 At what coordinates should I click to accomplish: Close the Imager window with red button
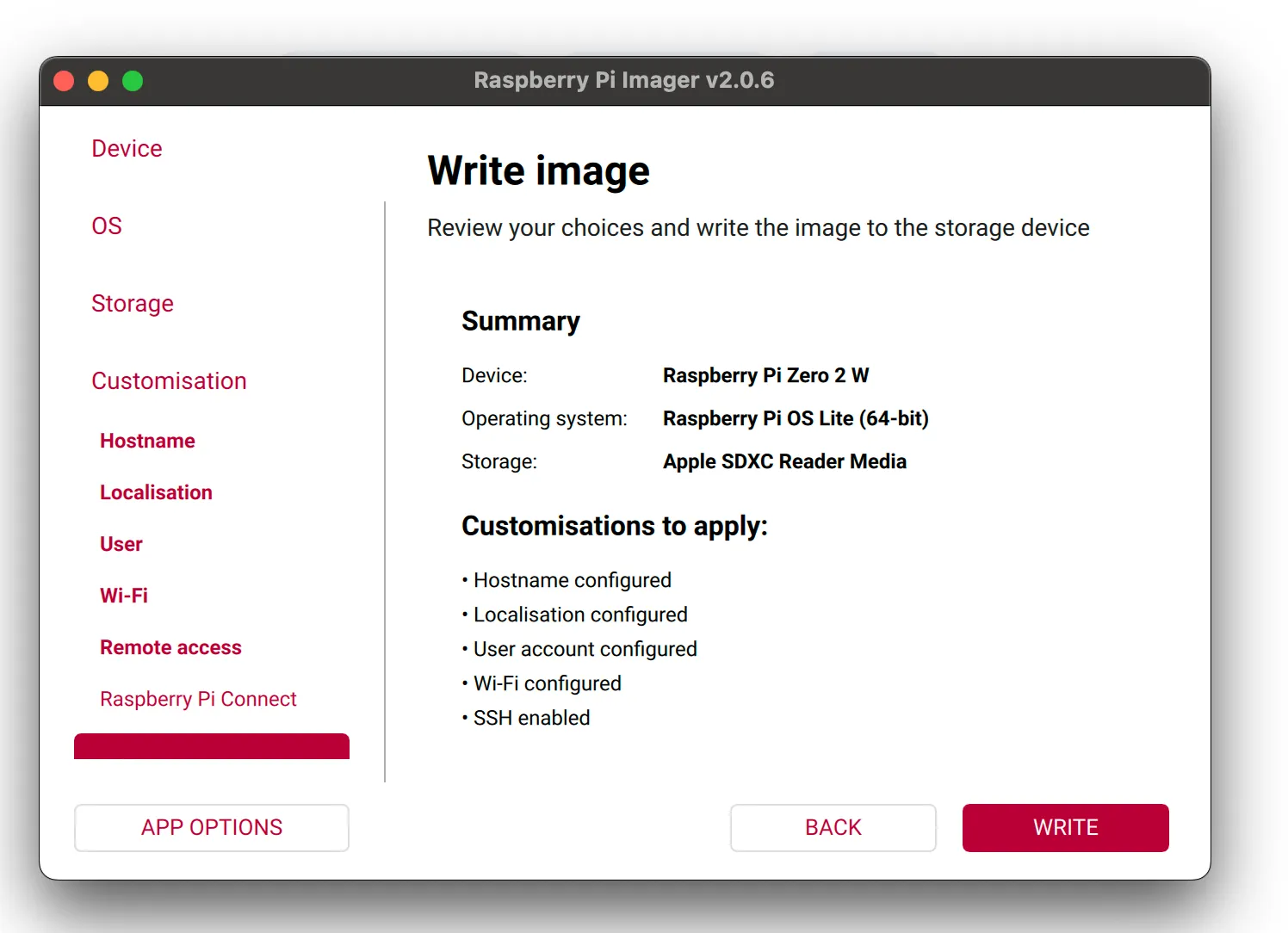pyautogui.click(x=64, y=81)
